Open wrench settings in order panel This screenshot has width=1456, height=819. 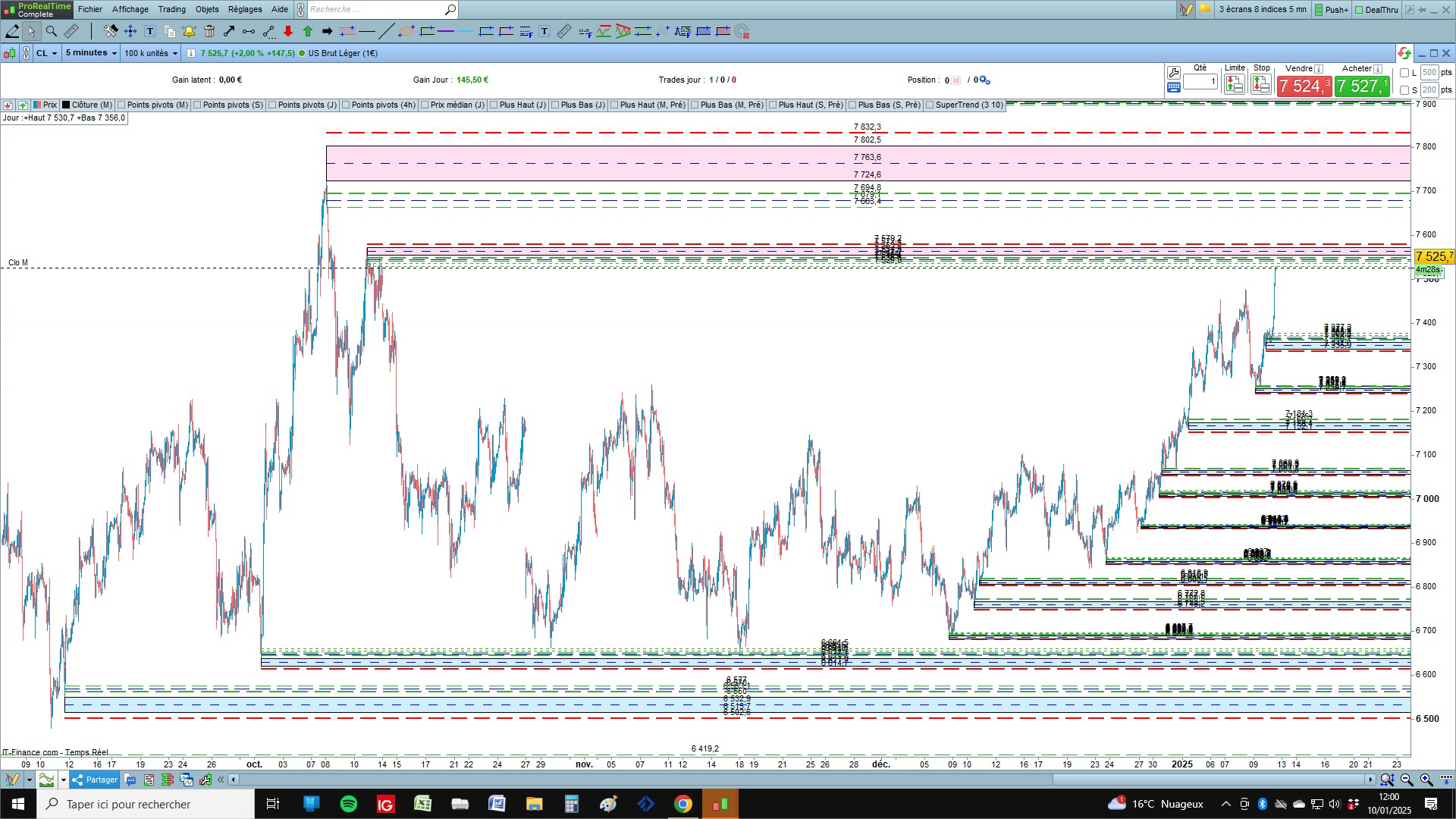click(x=1174, y=72)
